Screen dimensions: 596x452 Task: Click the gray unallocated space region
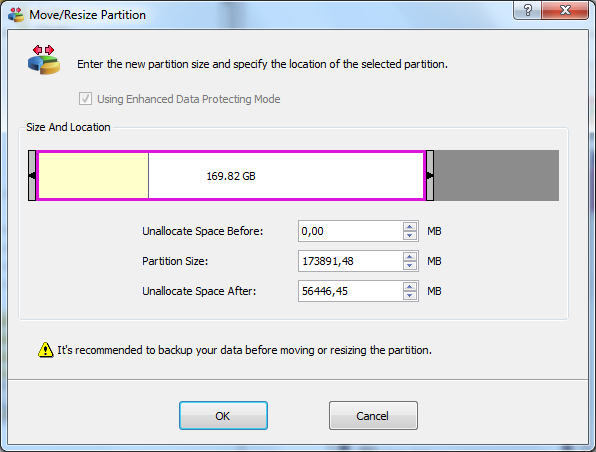click(496, 175)
